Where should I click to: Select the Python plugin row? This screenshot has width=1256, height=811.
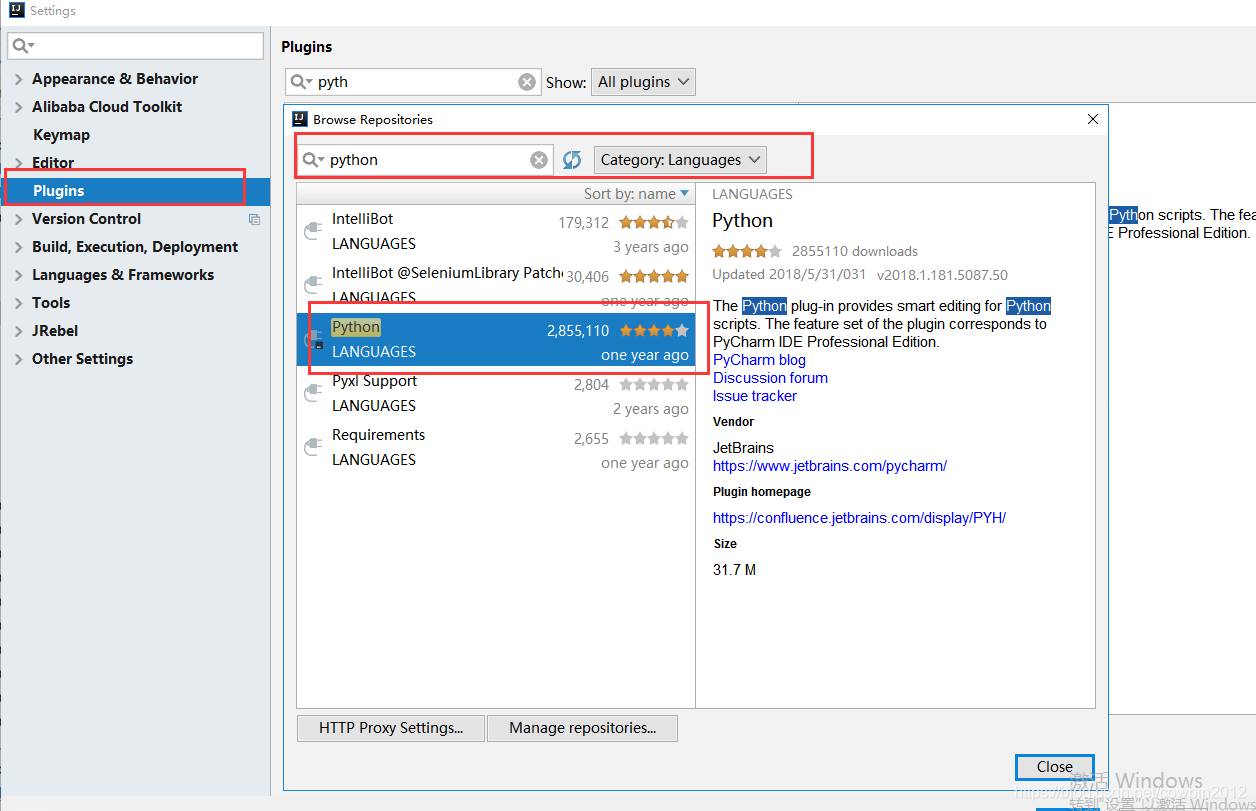tap(496, 340)
